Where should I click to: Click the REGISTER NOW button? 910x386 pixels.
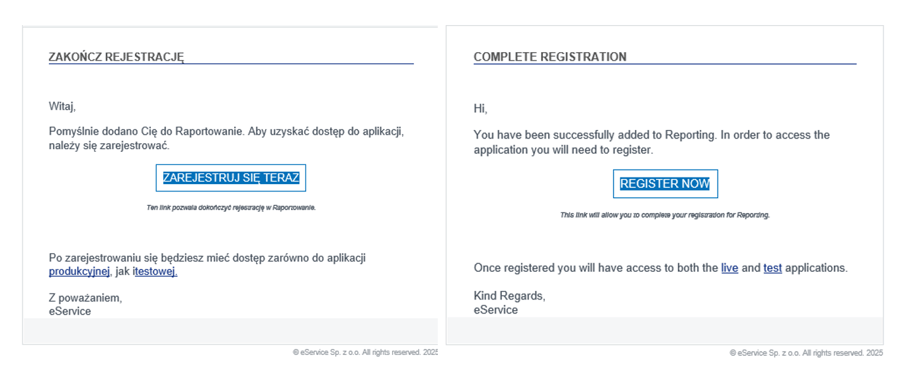tap(665, 184)
